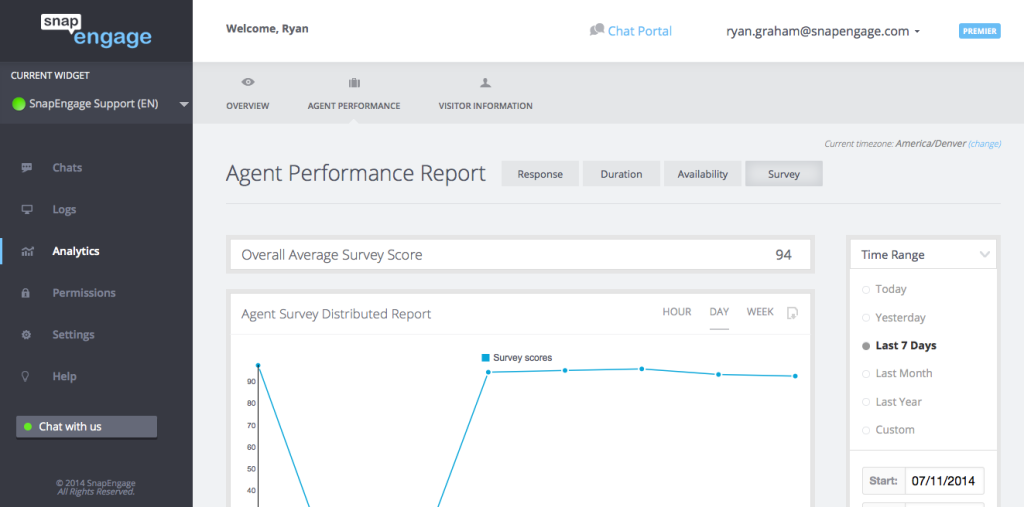Open the Response report
The image size is (1024, 507).
click(x=540, y=174)
